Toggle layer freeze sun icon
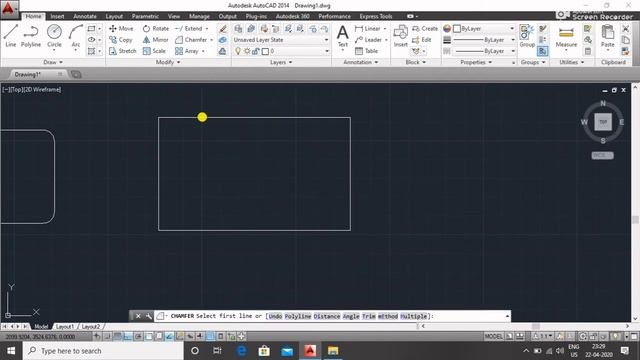Viewport: 640px width, 360px height. 247,51
